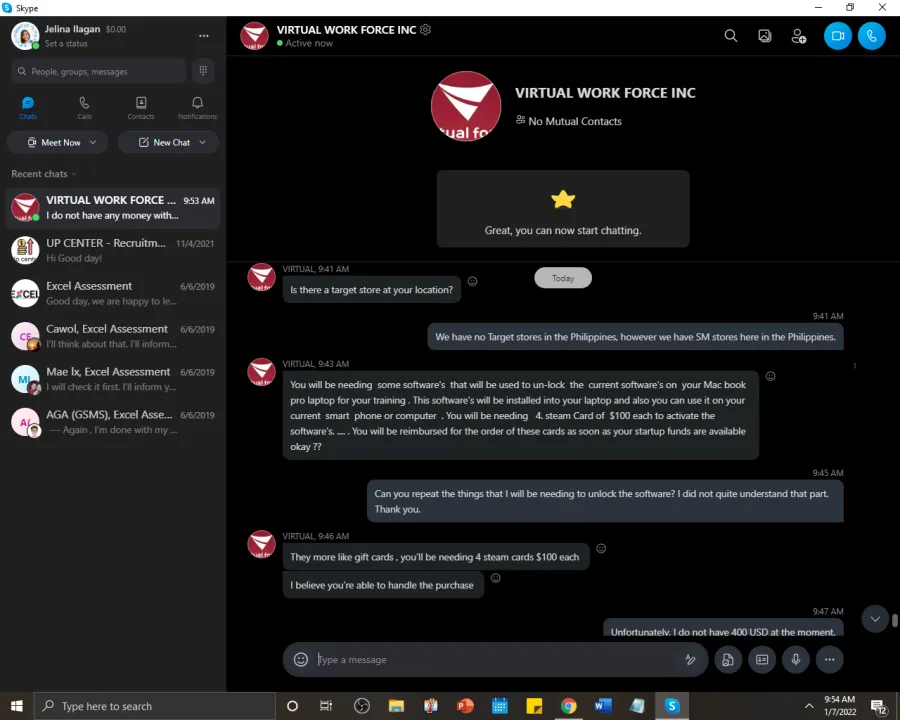Screen dimensions: 900x720
Task: Record a voice message with microphone
Action: 796,660
